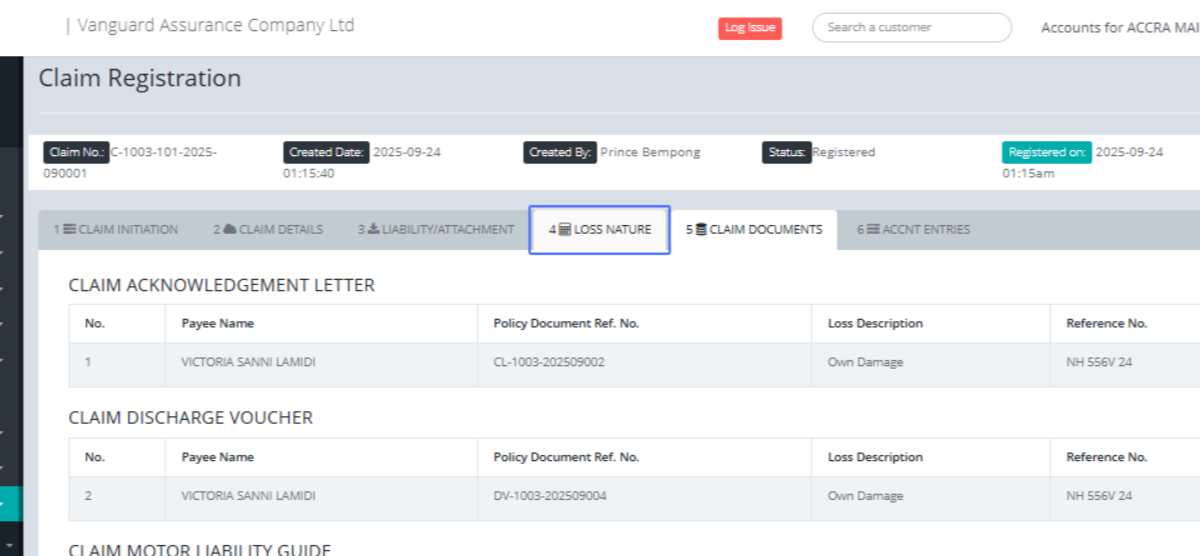The image size is (1200, 556).
Task: Expand the topmost sidebar arrow beside the tabs
Action: [x=3, y=216]
